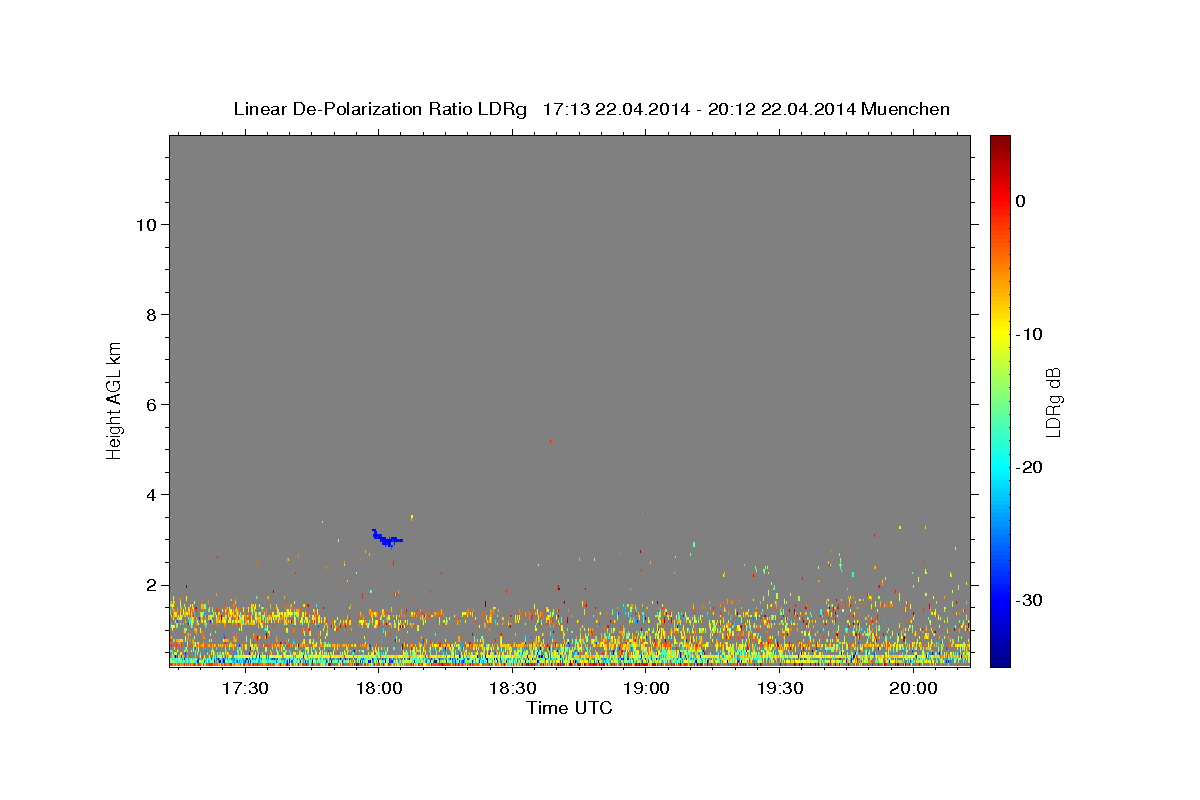Click the 'LDRg dB' colorbar label

click(1052, 401)
